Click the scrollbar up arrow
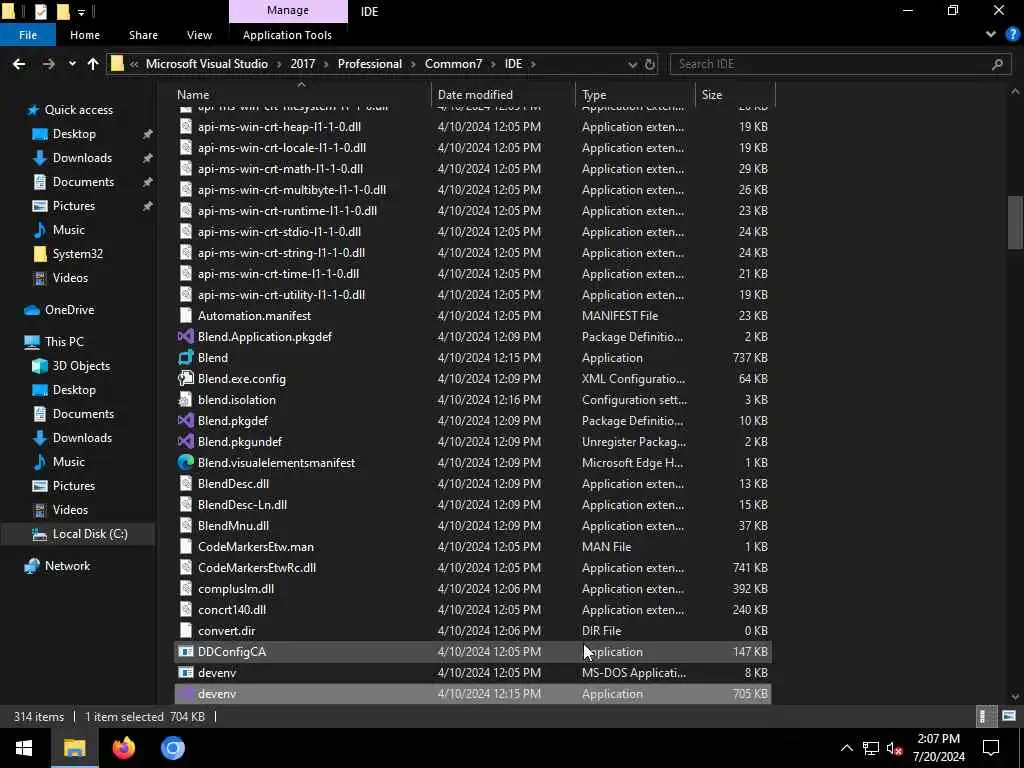This screenshot has height=768, width=1024. pyautogui.click(x=1015, y=92)
